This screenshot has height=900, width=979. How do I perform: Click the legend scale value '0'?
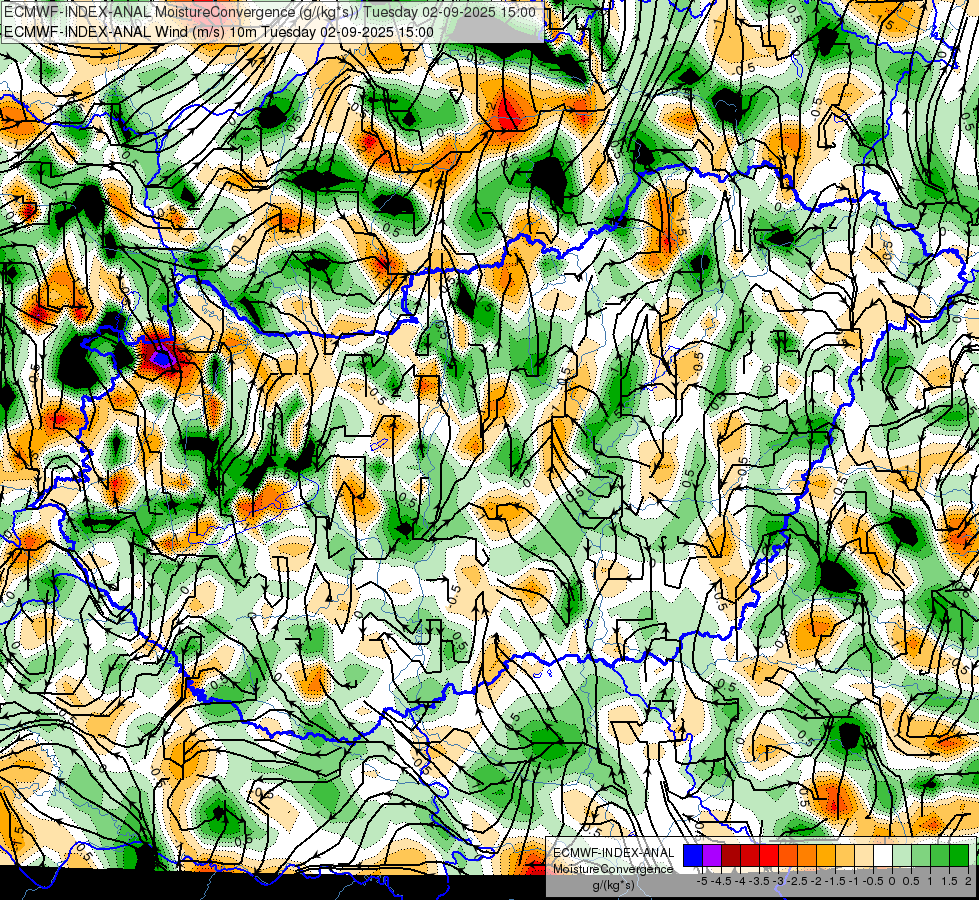[x=892, y=881]
